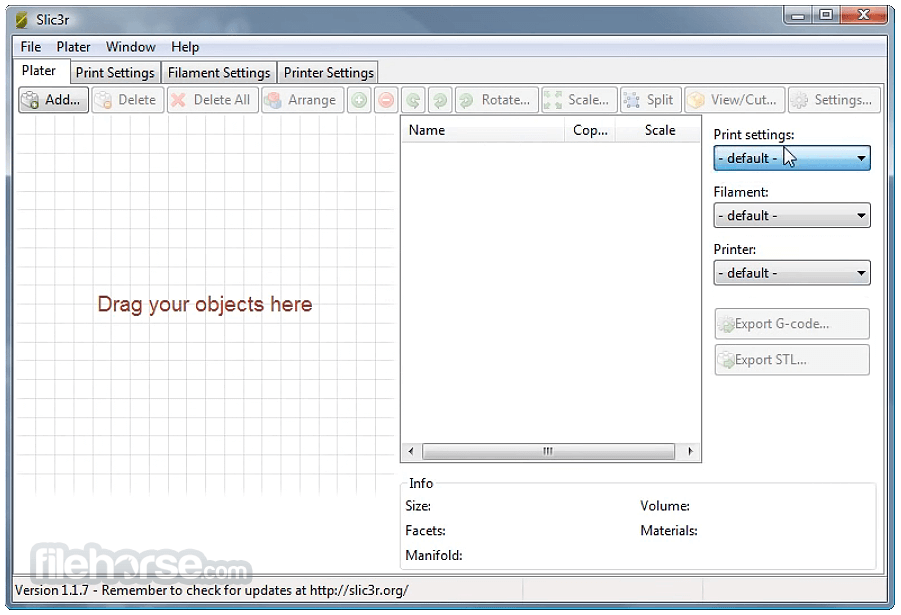Image resolution: width=901 pixels, height=615 pixels.
Task: Click the Split toolbar button
Action: pos(651,100)
